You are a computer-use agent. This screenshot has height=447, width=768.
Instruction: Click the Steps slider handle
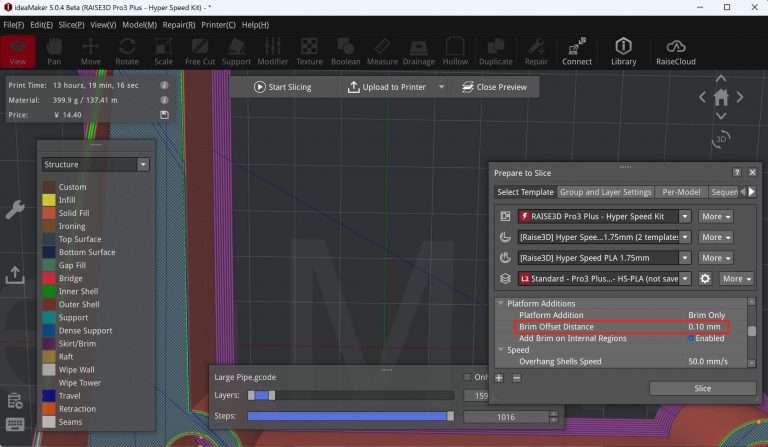[x=450, y=416]
